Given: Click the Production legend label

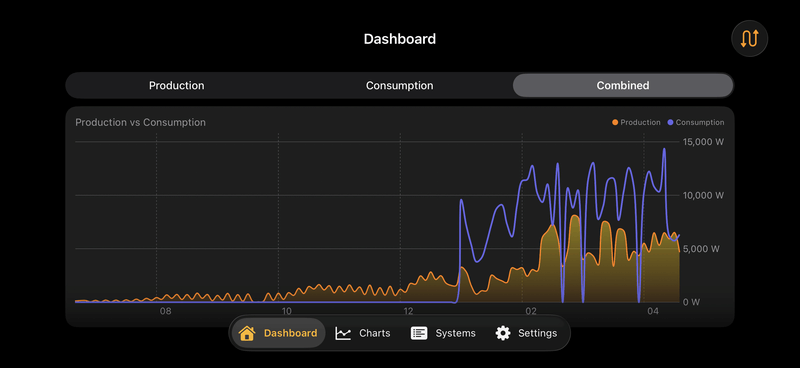Looking at the screenshot, I should click(x=640, y=122).
